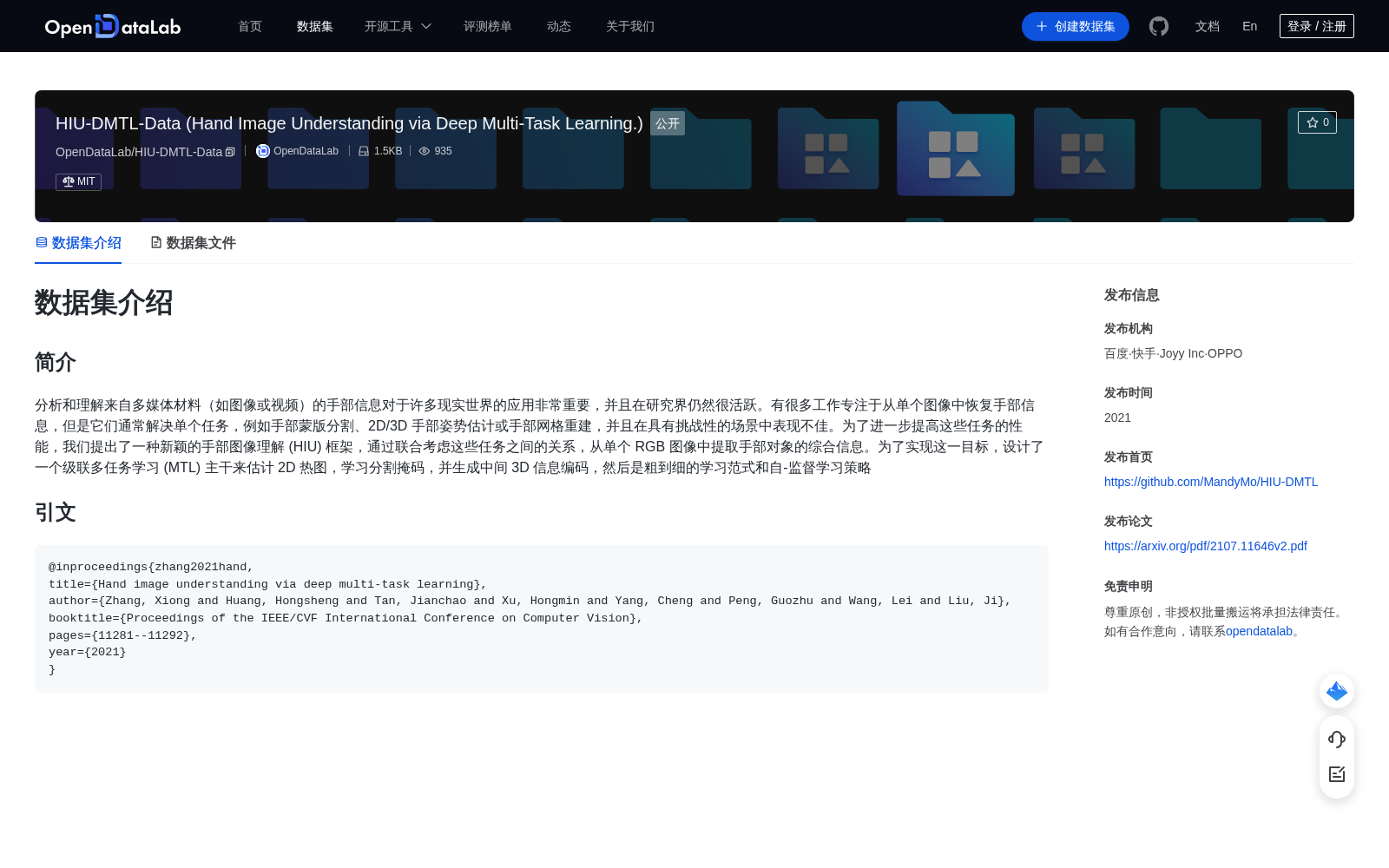1389x868 pixels.
Task: Open the feedback edit icon
Action: pos(1337,774)
